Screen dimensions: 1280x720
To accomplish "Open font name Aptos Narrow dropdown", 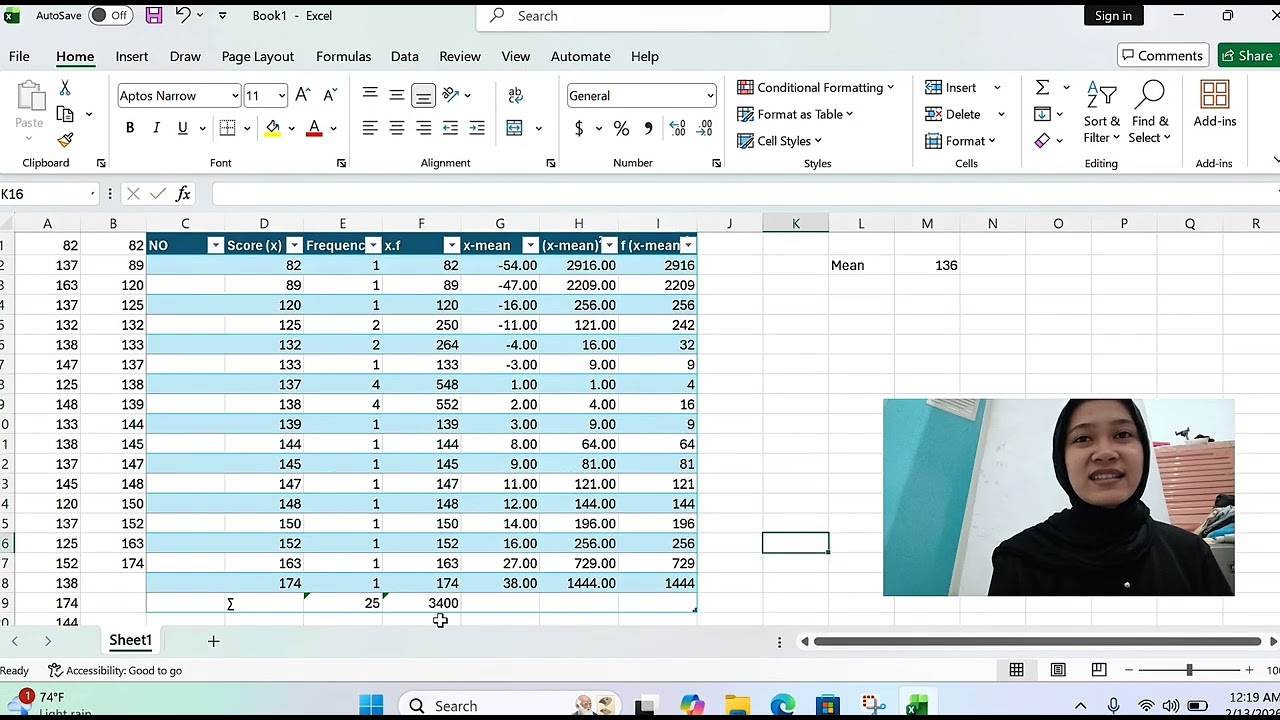I will pos(235,96).
